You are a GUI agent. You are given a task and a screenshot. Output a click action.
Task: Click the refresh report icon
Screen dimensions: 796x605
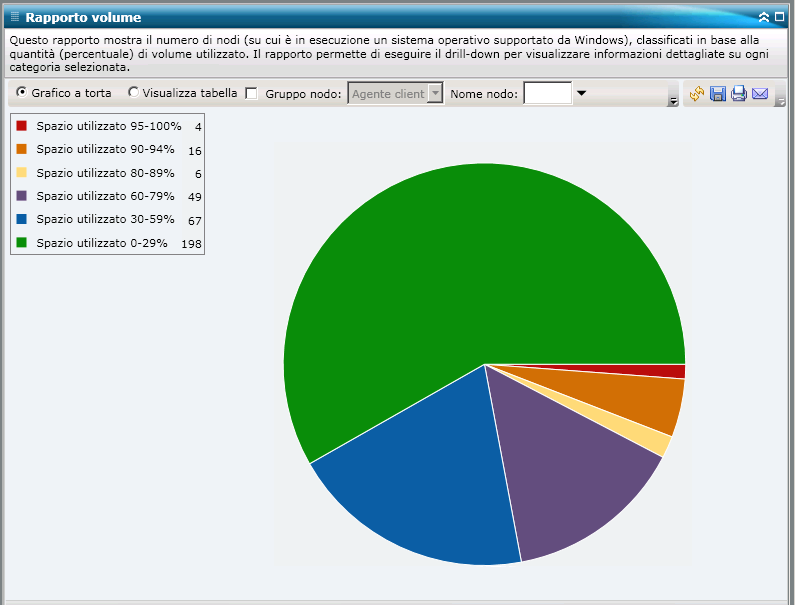[696, 93]
